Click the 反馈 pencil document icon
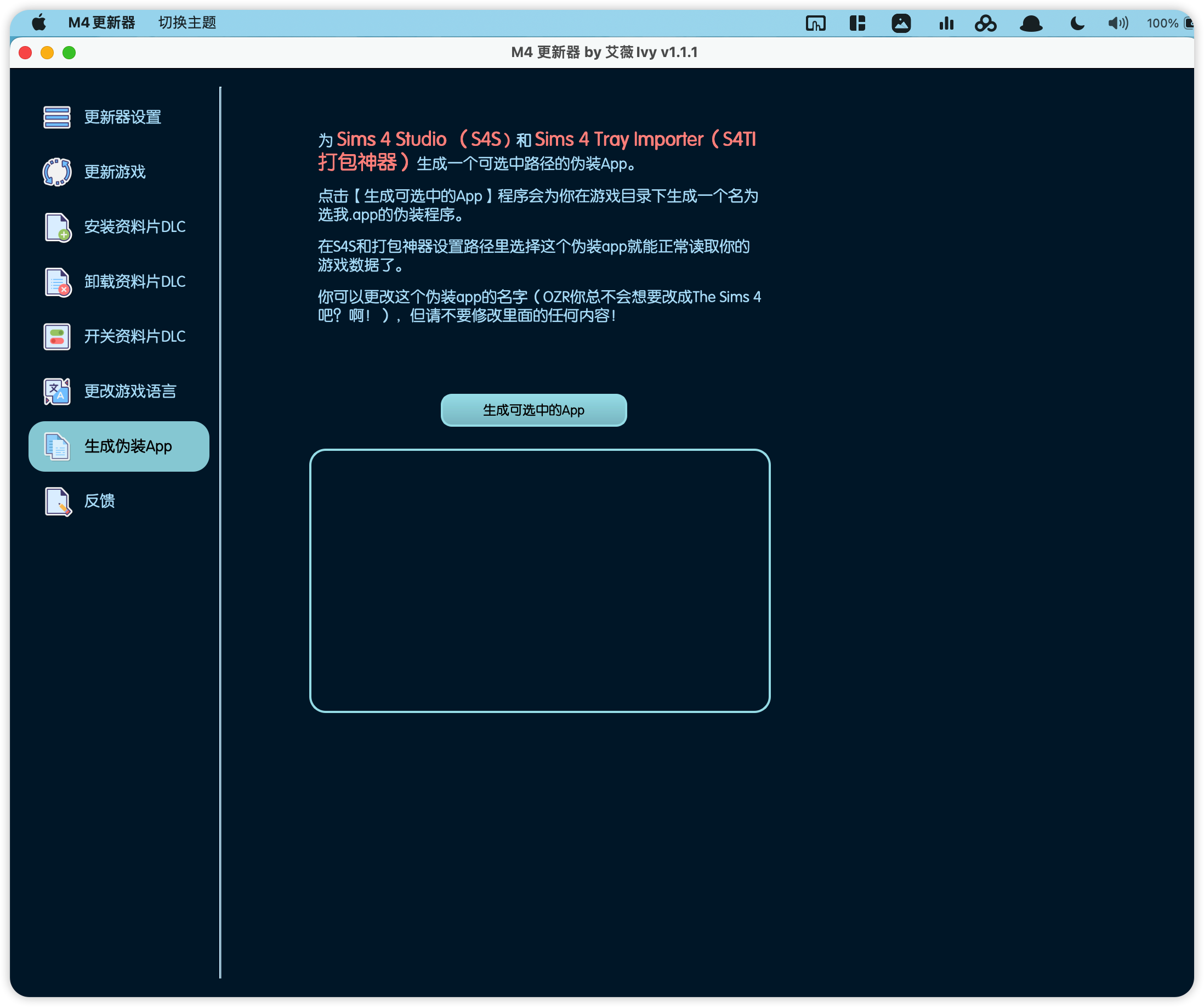Image resolution: width=1204 pixels, height=1007 pixels. coord(58,502)
